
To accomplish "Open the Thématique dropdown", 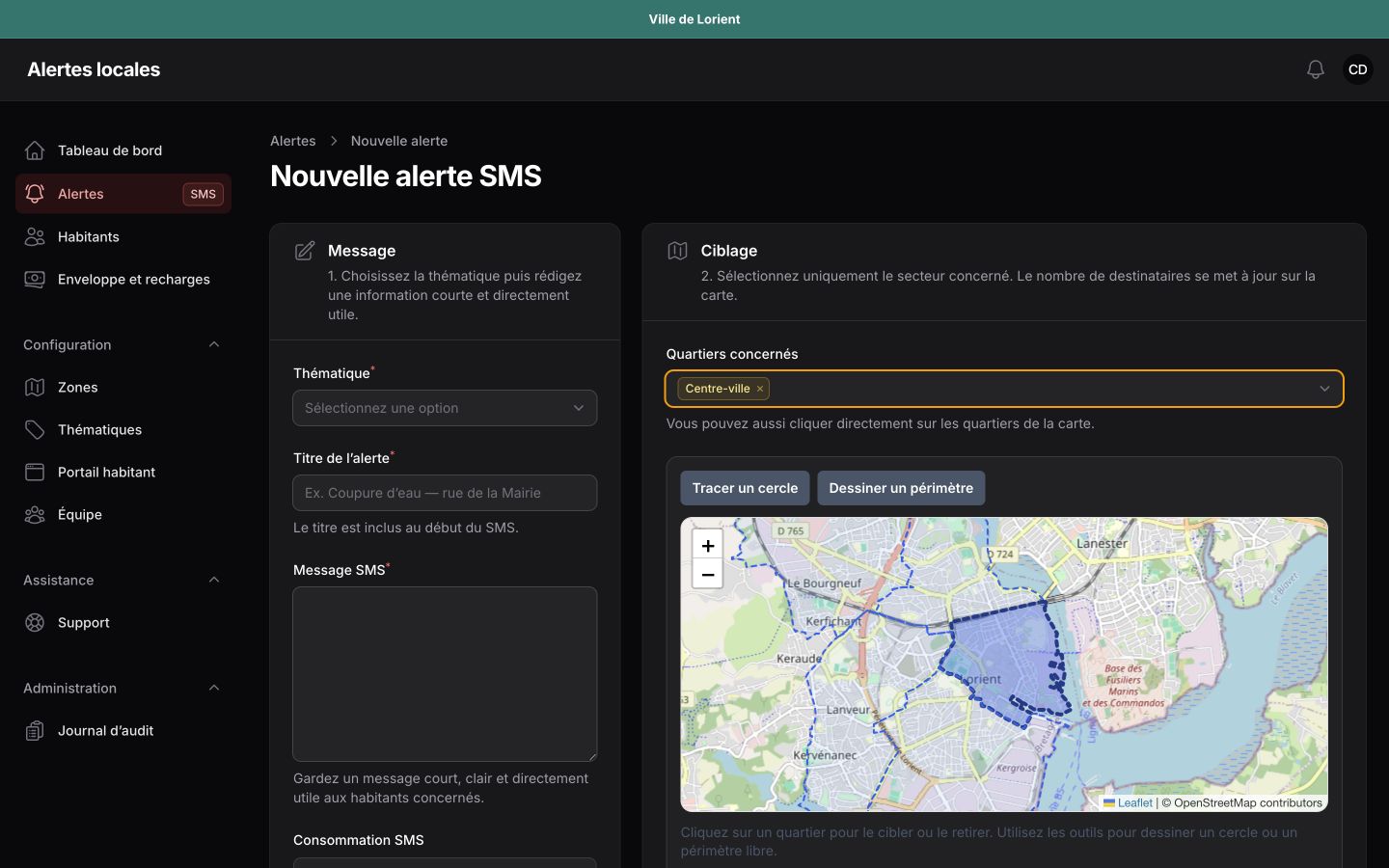I will (445, 408).
